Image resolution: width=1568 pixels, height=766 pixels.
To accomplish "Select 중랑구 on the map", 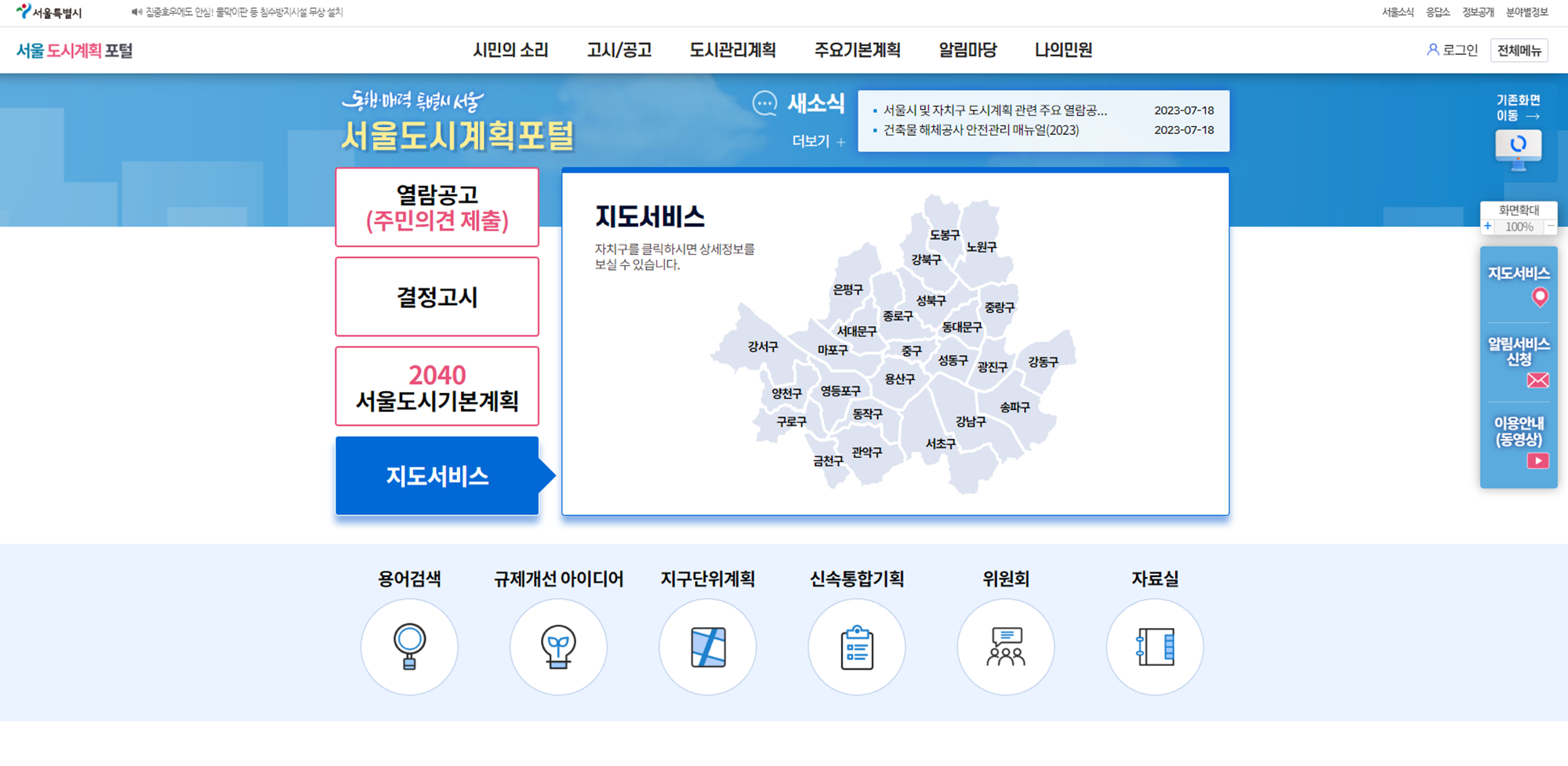I will pyautogui.click(x=1000, y=307).
